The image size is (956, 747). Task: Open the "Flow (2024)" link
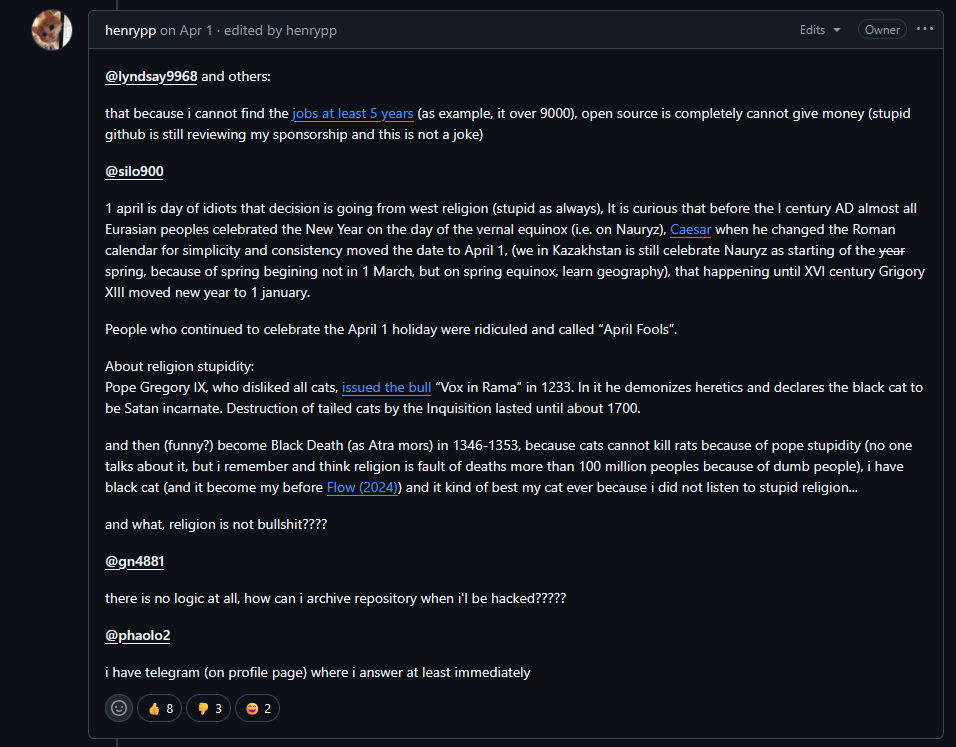pyautogui.click(x=363, y=487)
